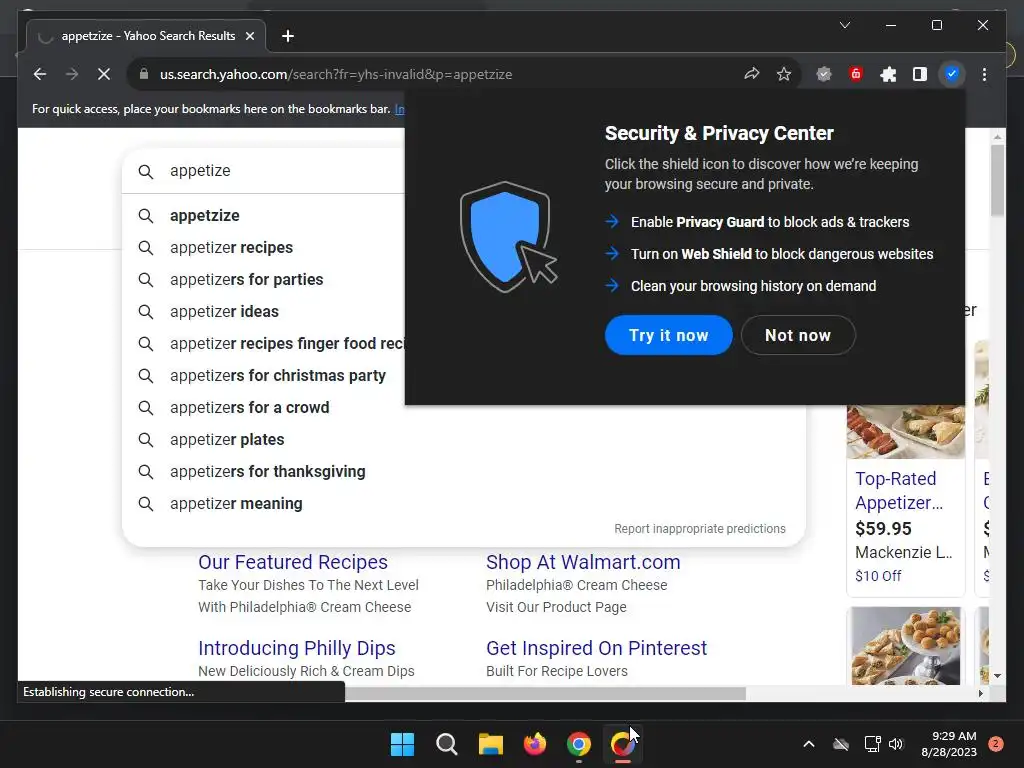Open the Top-Rated Appetizer product link

click(x=899, y=490)
